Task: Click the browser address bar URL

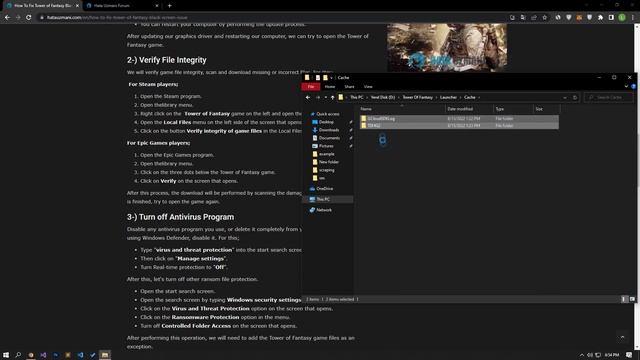Action: [x=117, y=18]
